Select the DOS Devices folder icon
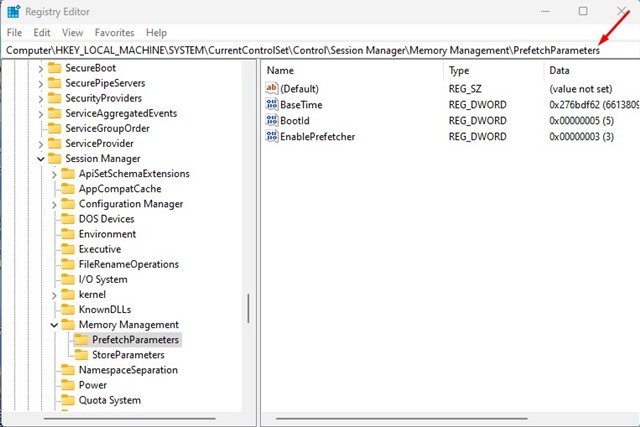Image resolution: width=640 pixels, height=427 pixels. (x=68, y=219)
